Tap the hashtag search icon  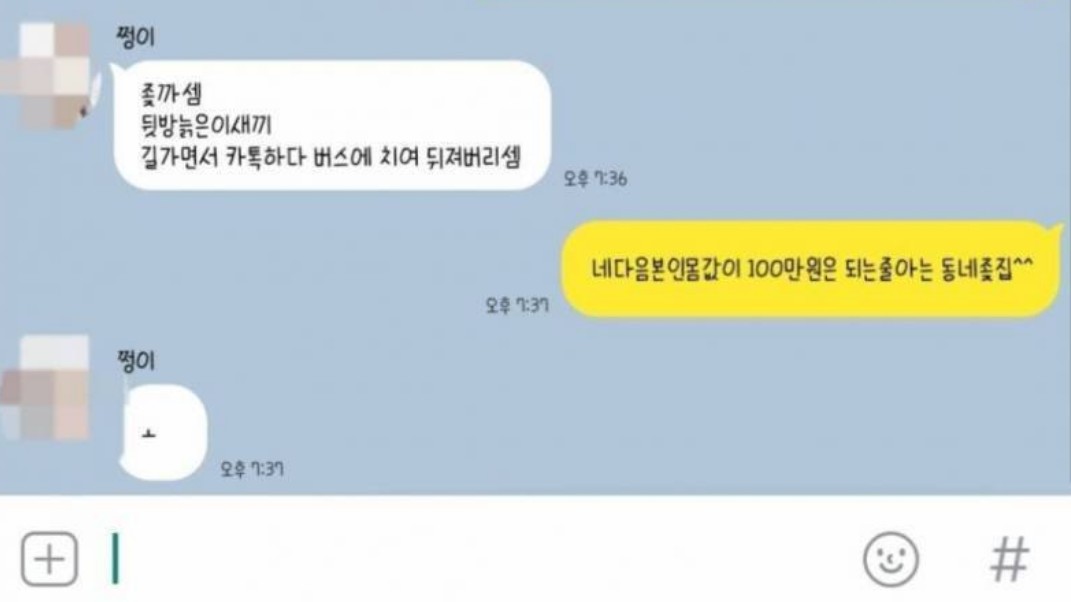coord(1010,559)
